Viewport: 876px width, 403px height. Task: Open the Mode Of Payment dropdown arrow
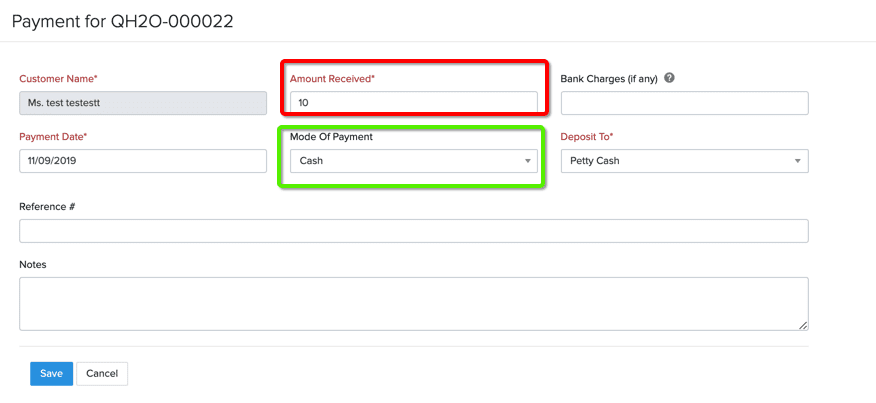pyautogui.click(x=527, y=161)
